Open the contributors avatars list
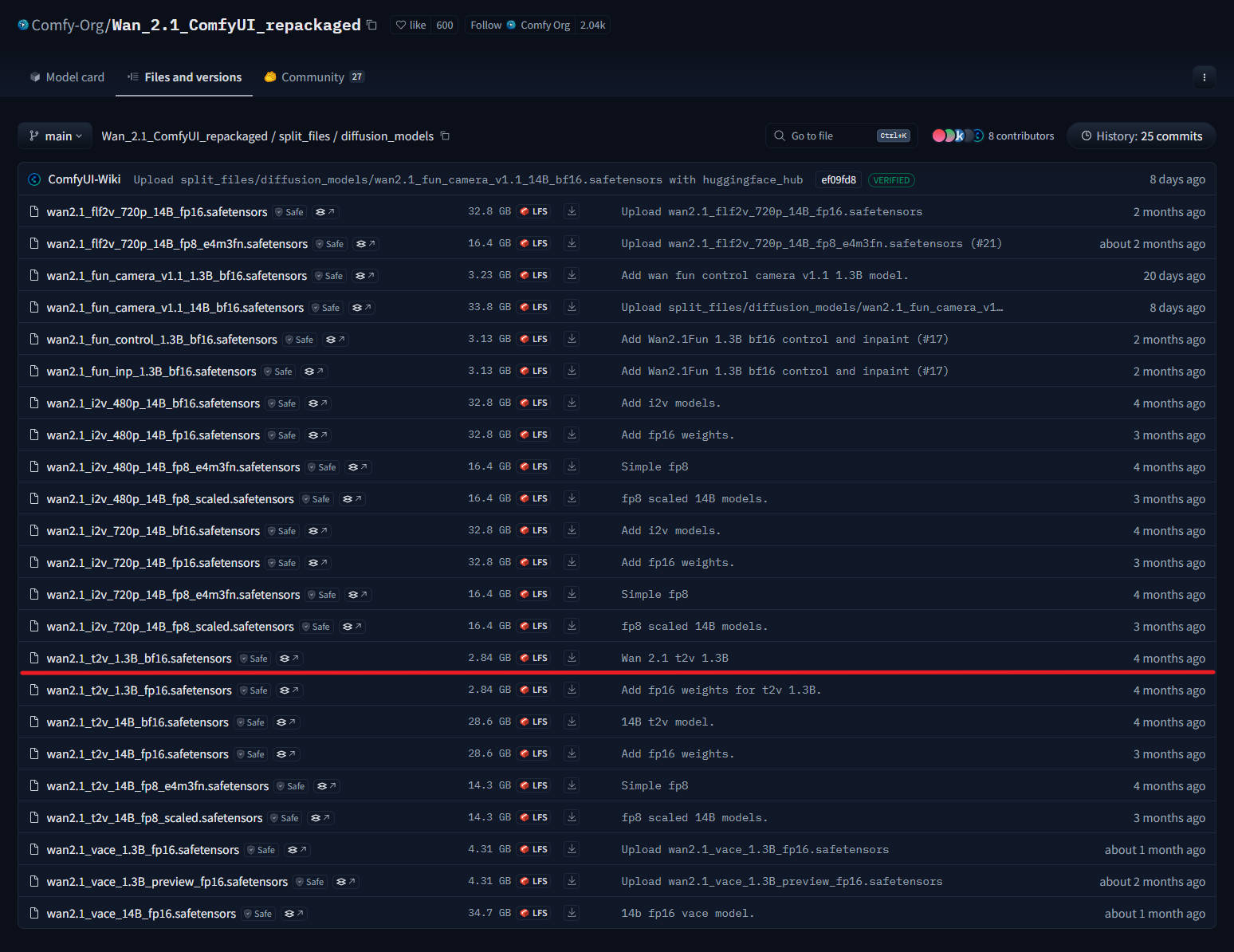1234x952 pixels. (x=957, y=136)
